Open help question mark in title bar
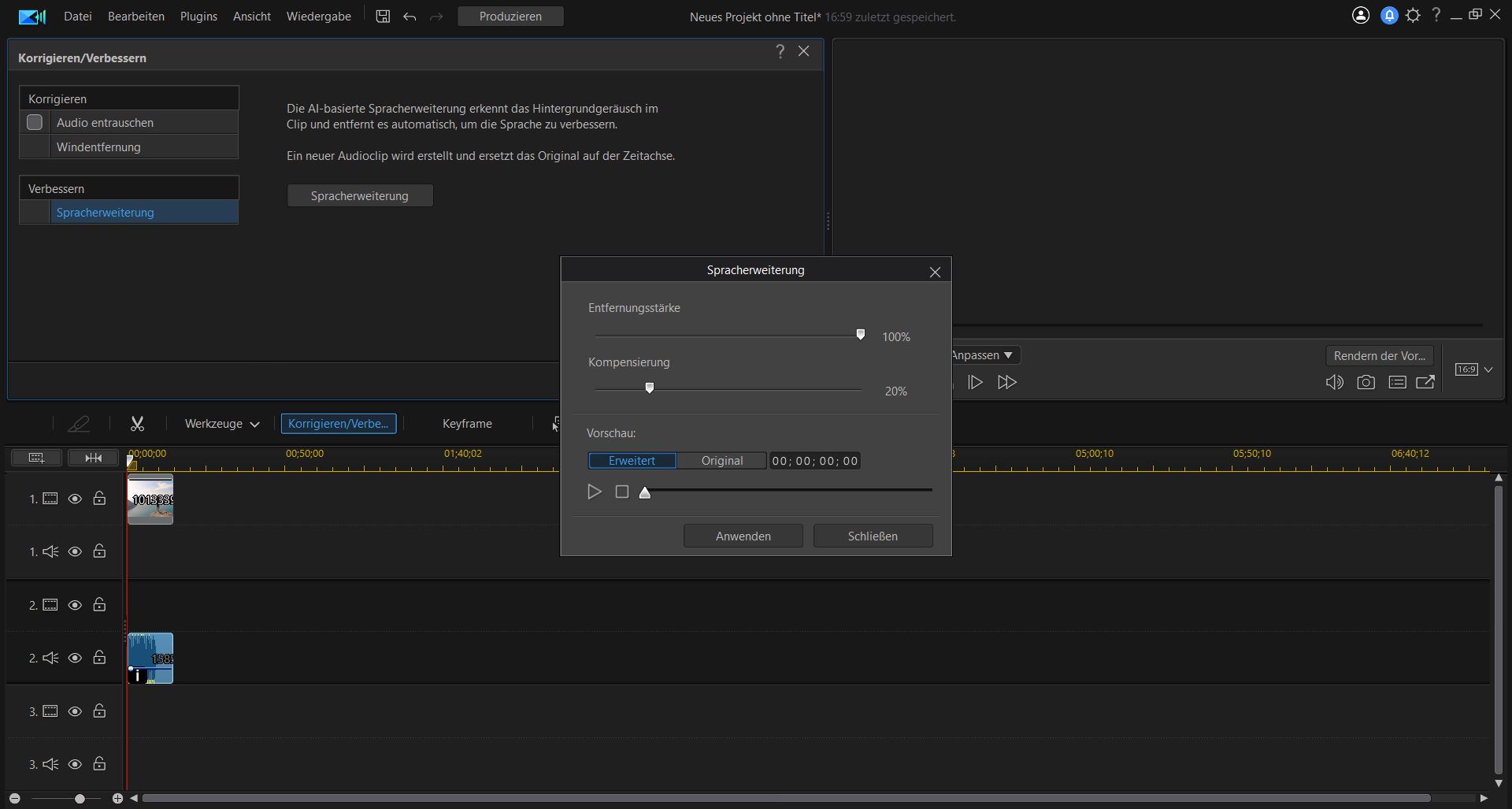The width and height of the screenshot is (1512, 809). click(1436, 15)
